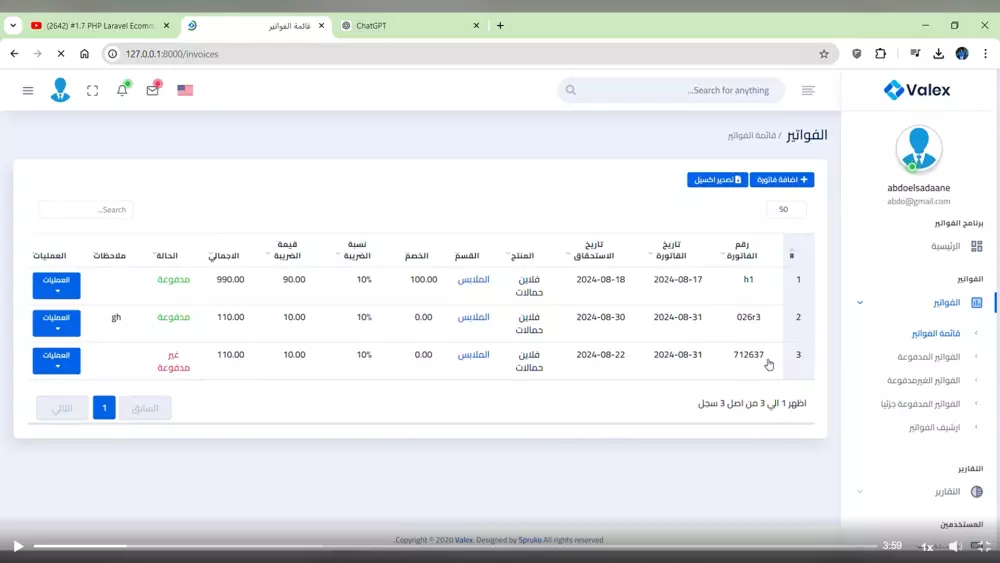Go to pagination page 1
Viewport: 1000px width, 563px height.
click(104, 407)
